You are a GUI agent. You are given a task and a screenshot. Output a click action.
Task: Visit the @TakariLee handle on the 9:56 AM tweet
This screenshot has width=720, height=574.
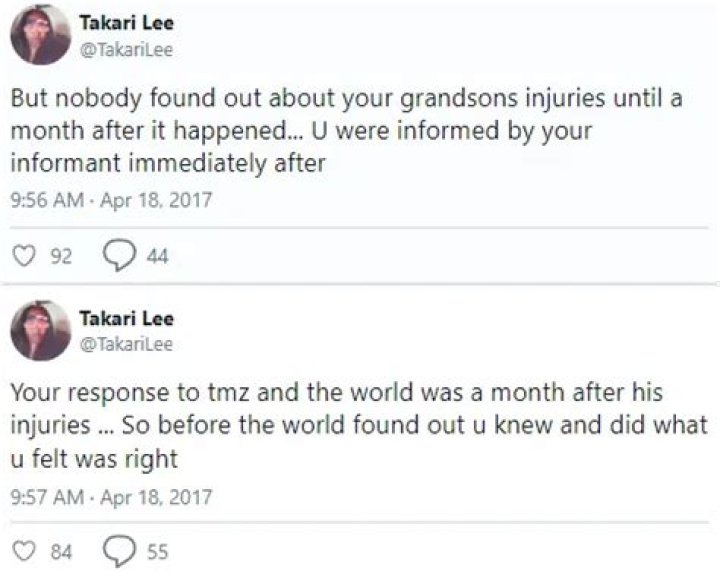coord(126,51)
